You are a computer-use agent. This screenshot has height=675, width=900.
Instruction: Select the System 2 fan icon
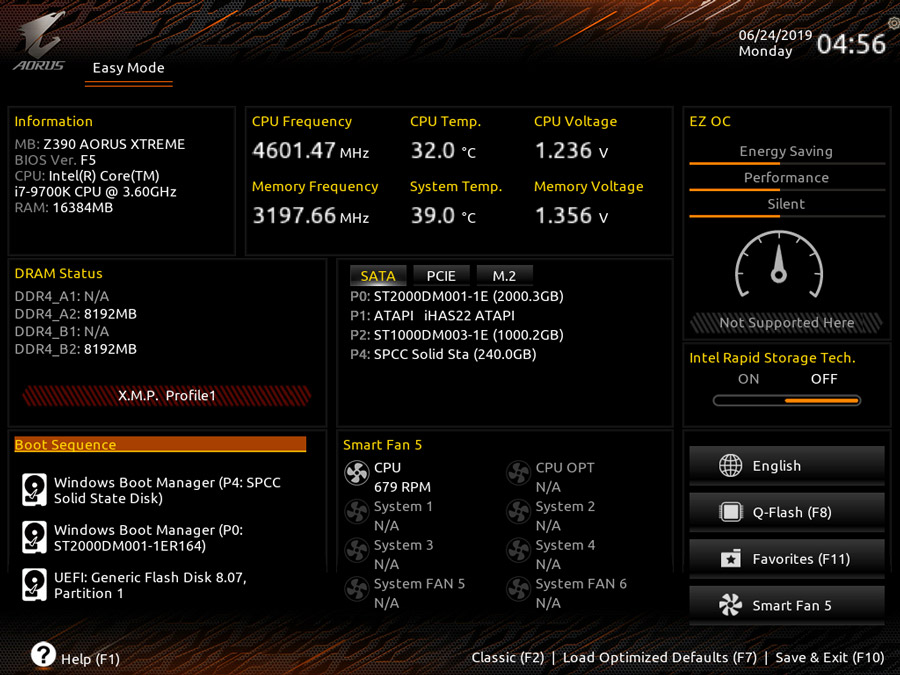[518, 512]
